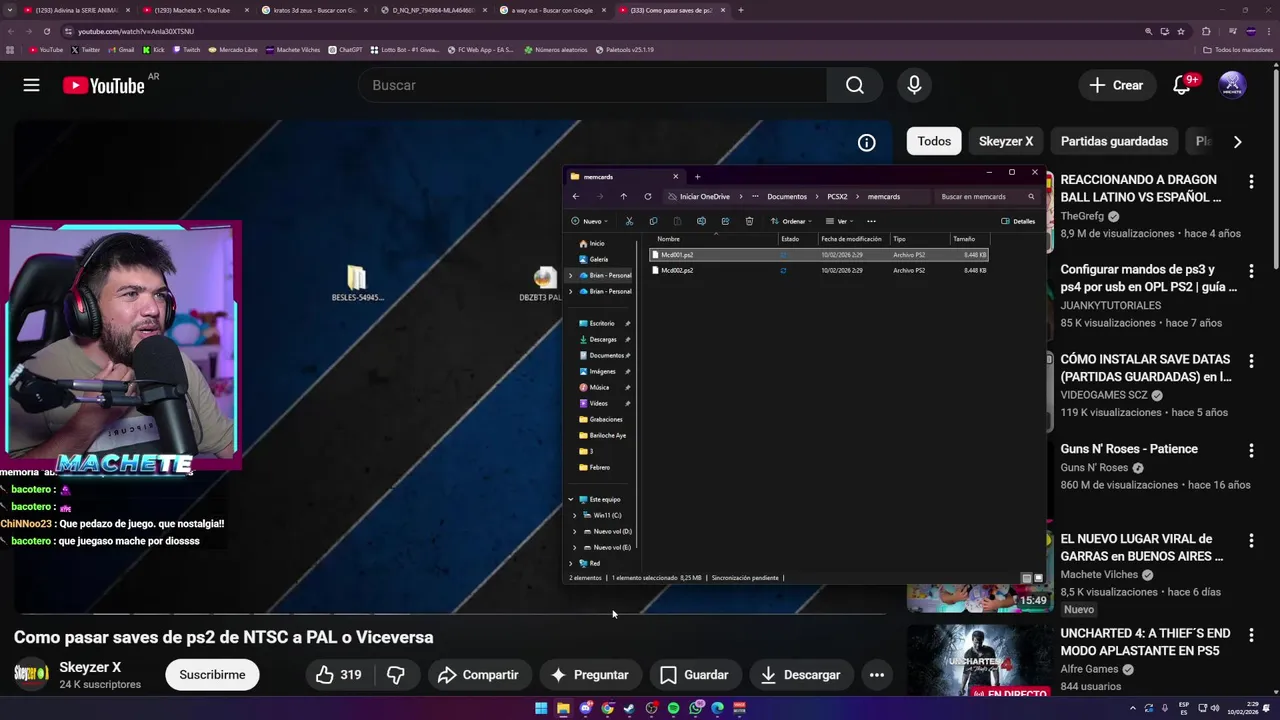The height and width of the screenshot is (720, 1280).
Task: Rename the file using Explorer toolbar icon
Action: [701, 221]
